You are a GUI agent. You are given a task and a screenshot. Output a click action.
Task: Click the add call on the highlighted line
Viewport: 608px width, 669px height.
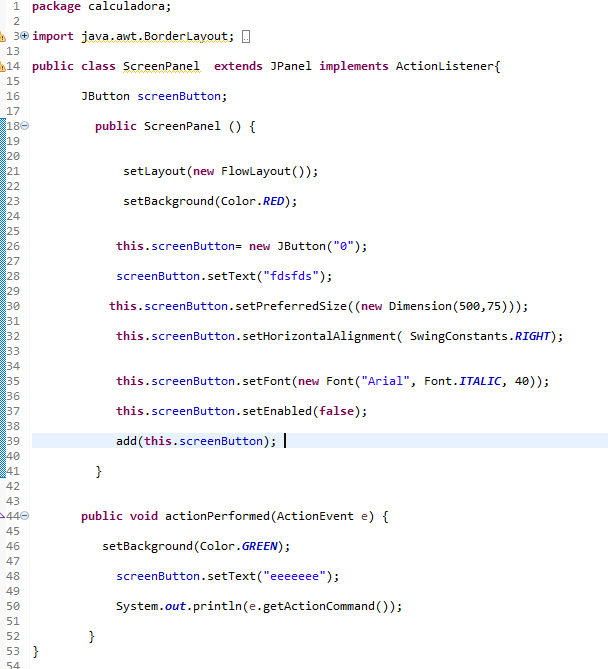pyautogui.click(x=126, y=441)
